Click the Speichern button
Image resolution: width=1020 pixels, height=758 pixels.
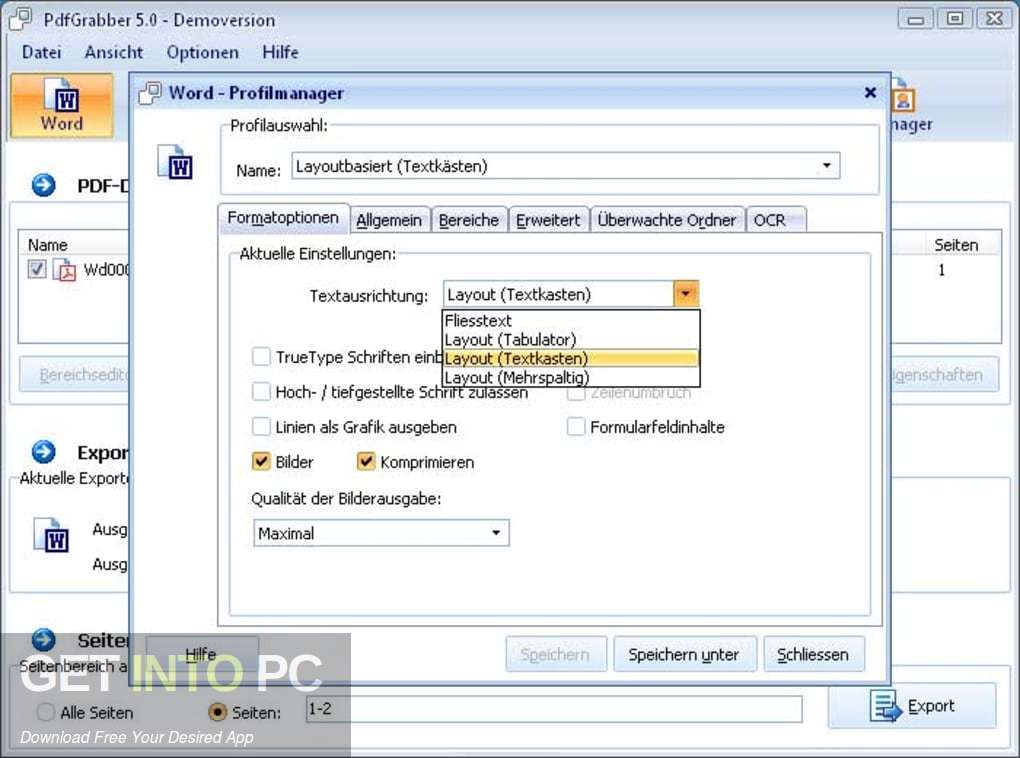pos(555,655)
